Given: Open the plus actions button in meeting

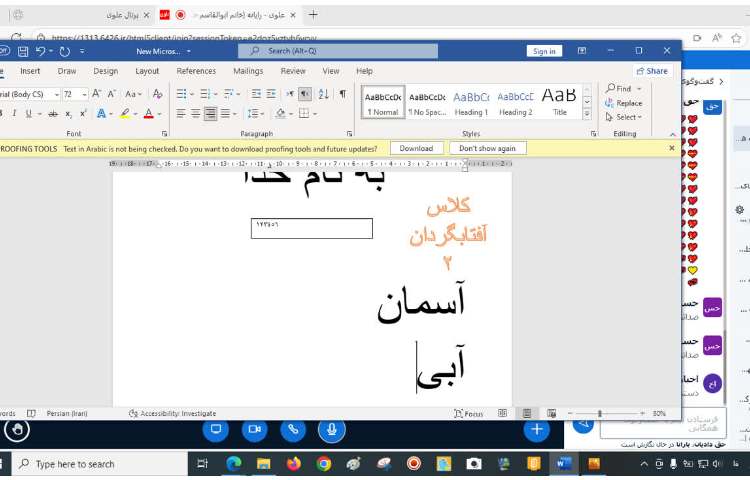Looking at the screenshot, I should pos(537,429).
